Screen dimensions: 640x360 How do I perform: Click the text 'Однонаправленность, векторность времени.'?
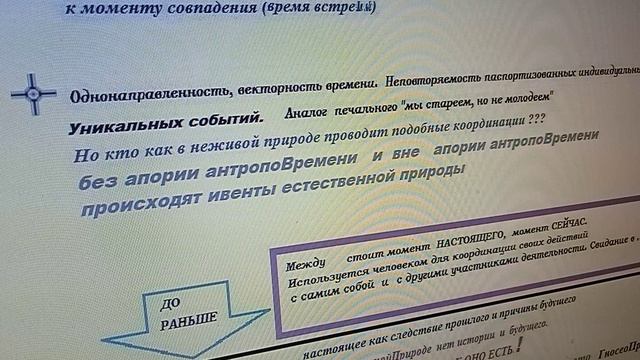[224, 90]
